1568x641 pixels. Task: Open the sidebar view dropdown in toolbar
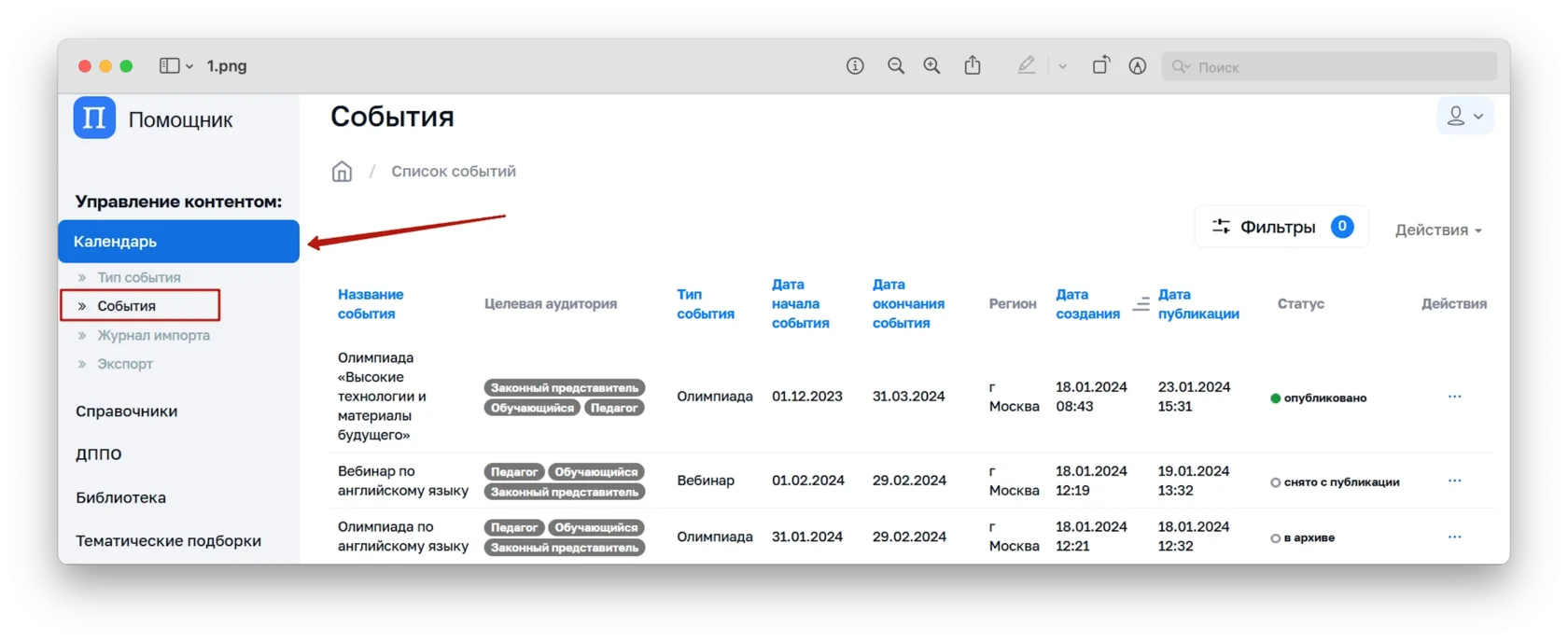[175, 66]
